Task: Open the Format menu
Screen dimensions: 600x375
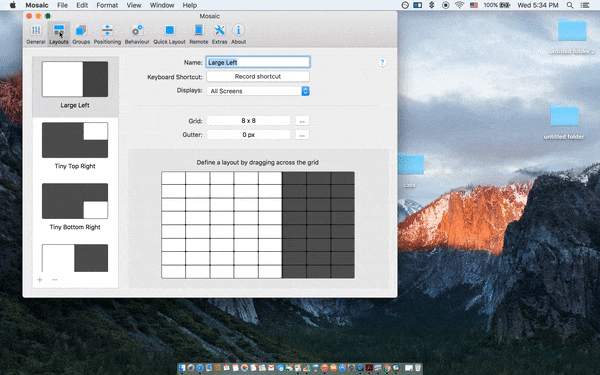Action: click(107, 5)
